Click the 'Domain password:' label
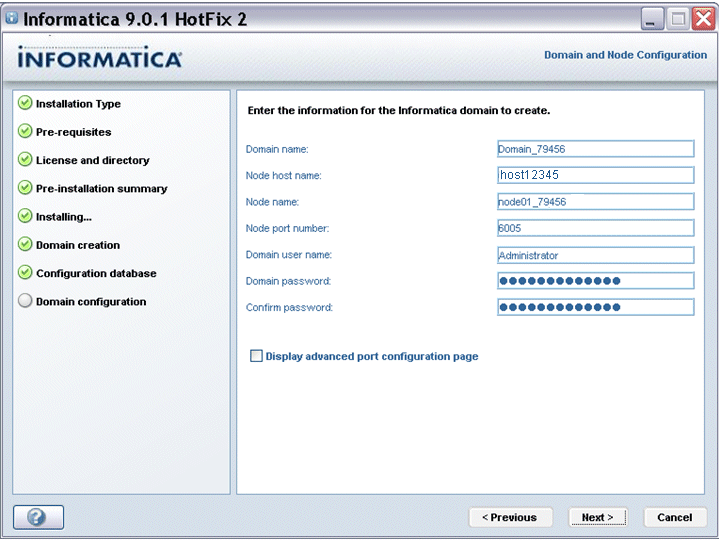This screenshot has width=719, height=541. pos(288,281)
